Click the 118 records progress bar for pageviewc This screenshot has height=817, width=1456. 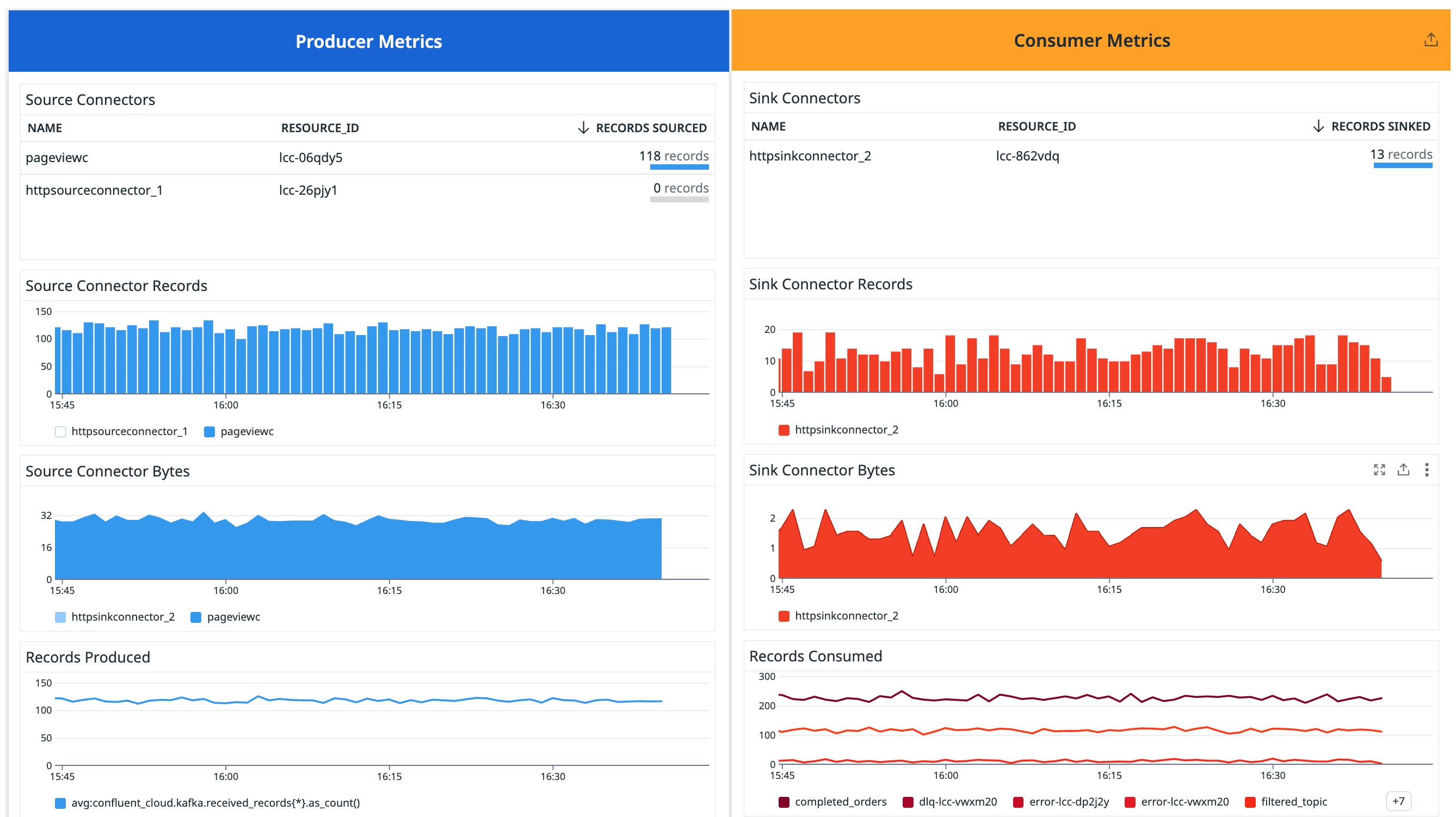[679, 166]
